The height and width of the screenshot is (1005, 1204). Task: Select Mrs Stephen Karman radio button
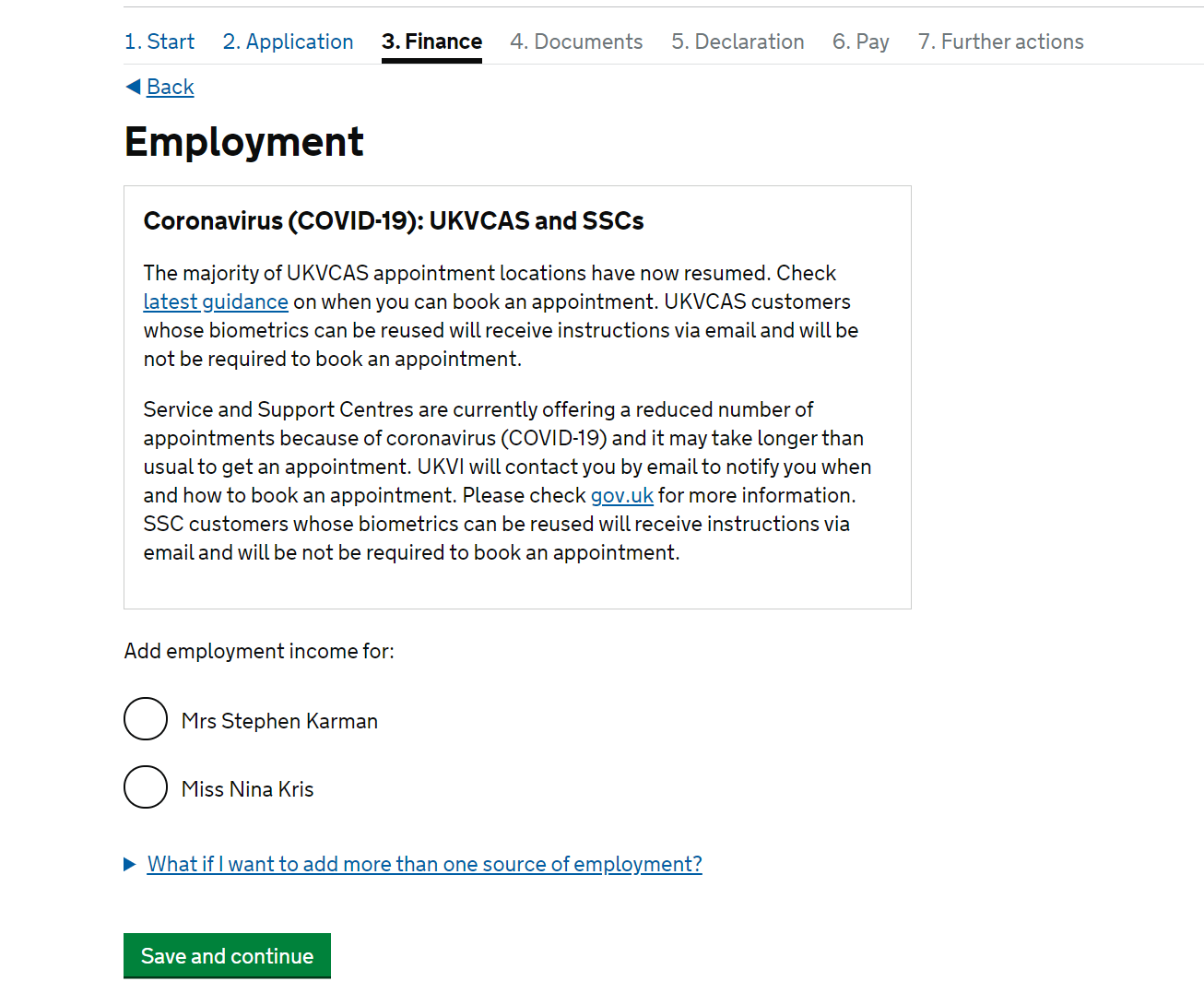point(146,719)
